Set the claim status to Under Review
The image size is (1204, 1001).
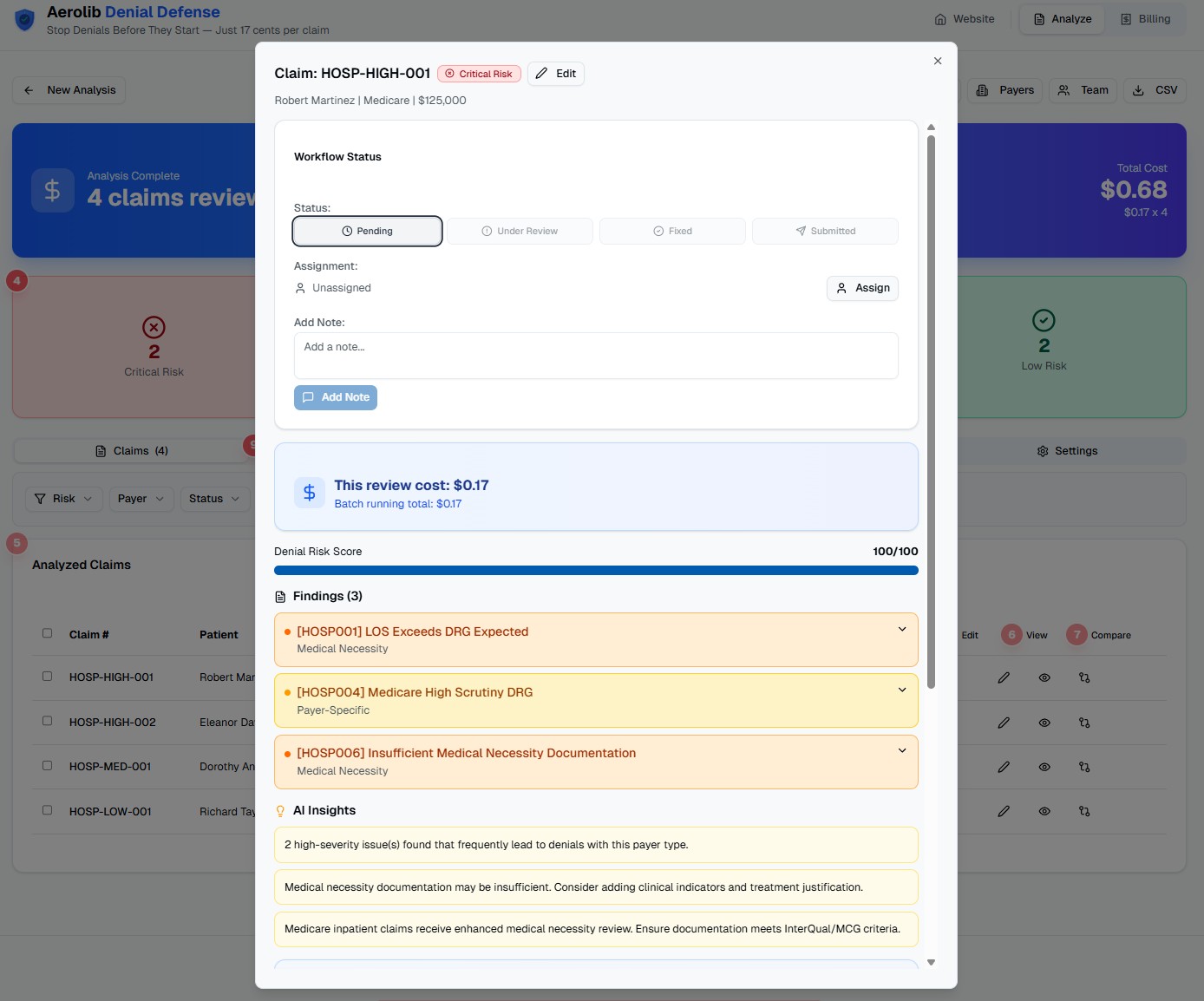click(x=519, y=231)
